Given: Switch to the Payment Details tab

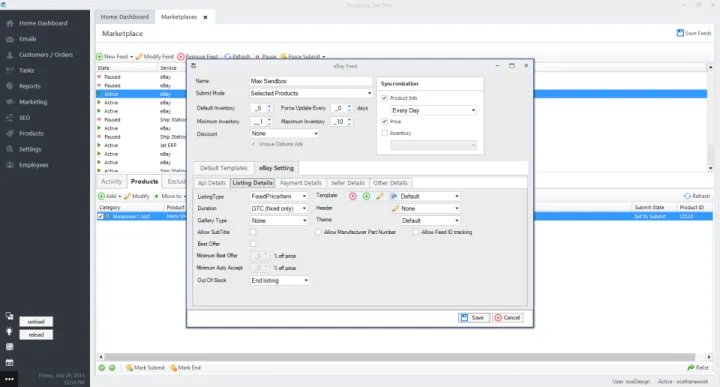Looking at the screenshot, I should coord(301,183).
